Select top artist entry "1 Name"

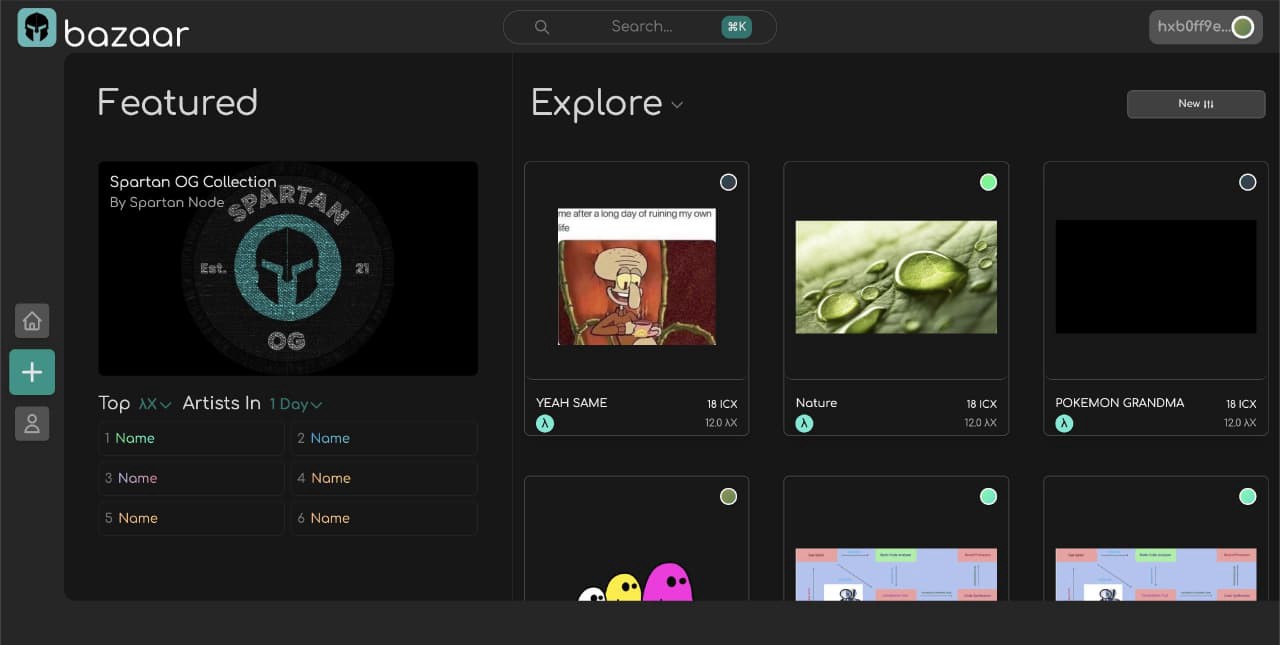[x=191, y=438]
